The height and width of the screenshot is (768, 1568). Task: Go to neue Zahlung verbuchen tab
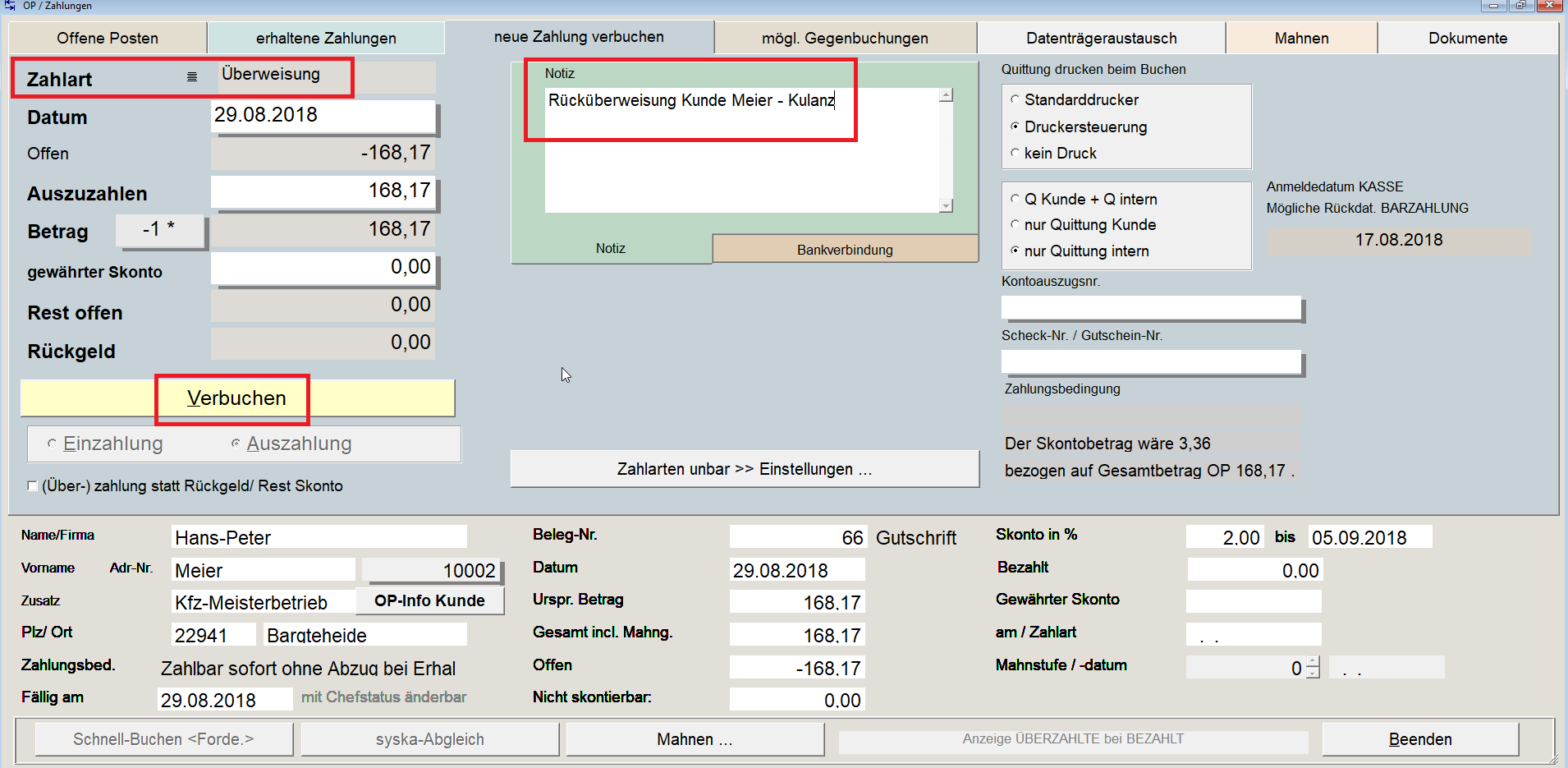click(x=579, y=37)
